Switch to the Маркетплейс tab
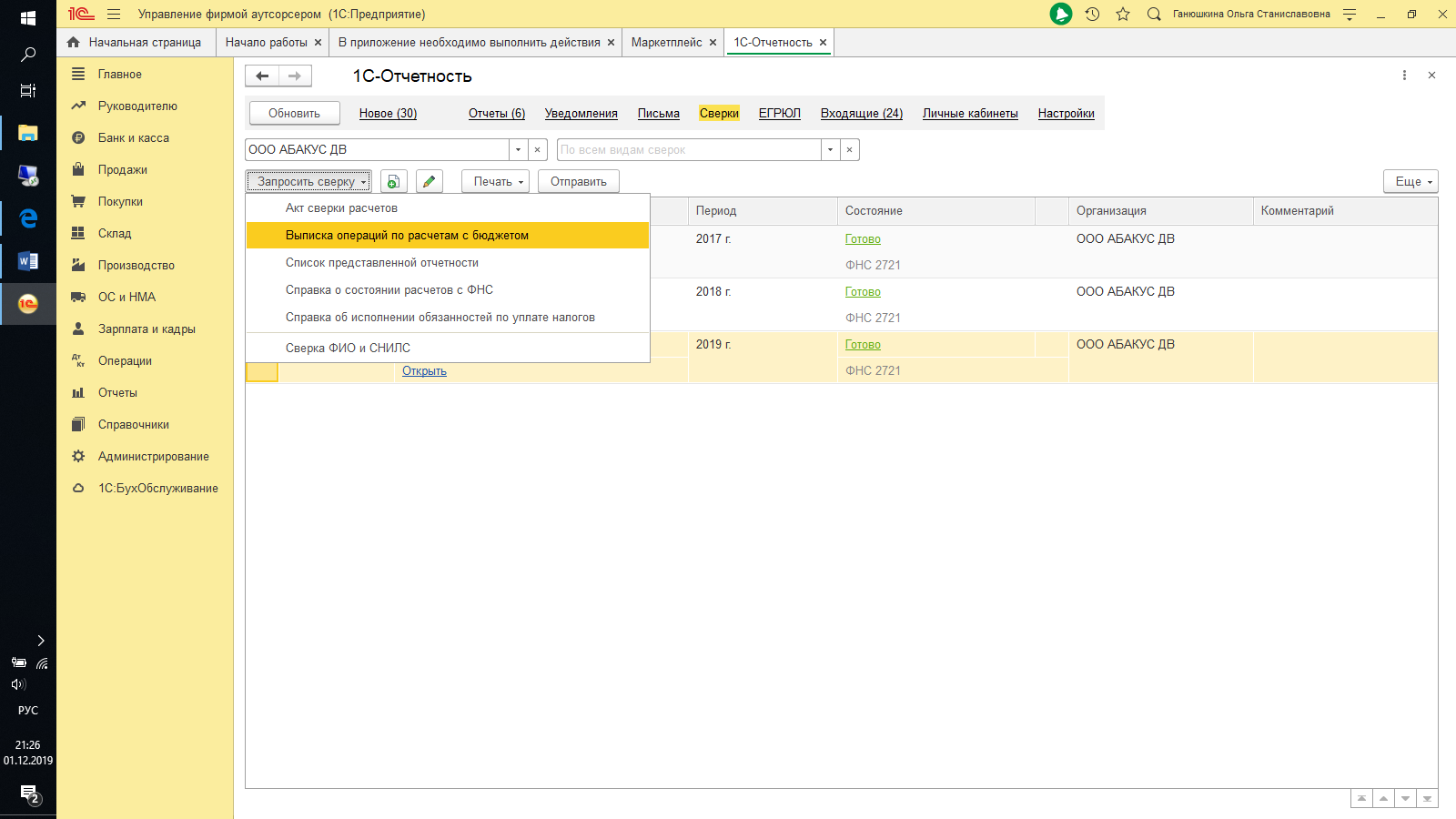Image resolution: width=1456 pixels, height=819 pixels. (666, 43)
